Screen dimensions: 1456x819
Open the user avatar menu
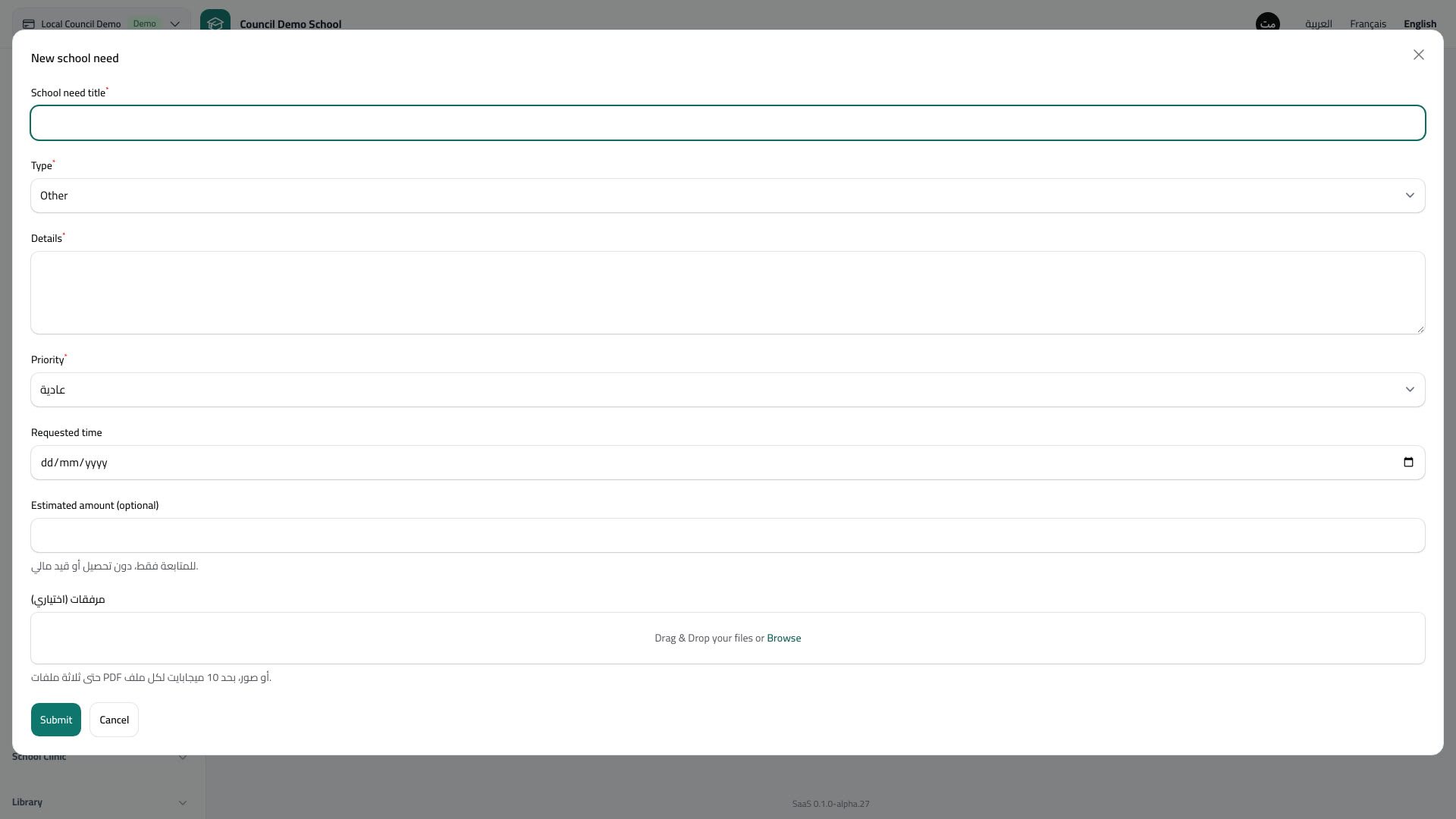pos(1268,24)
